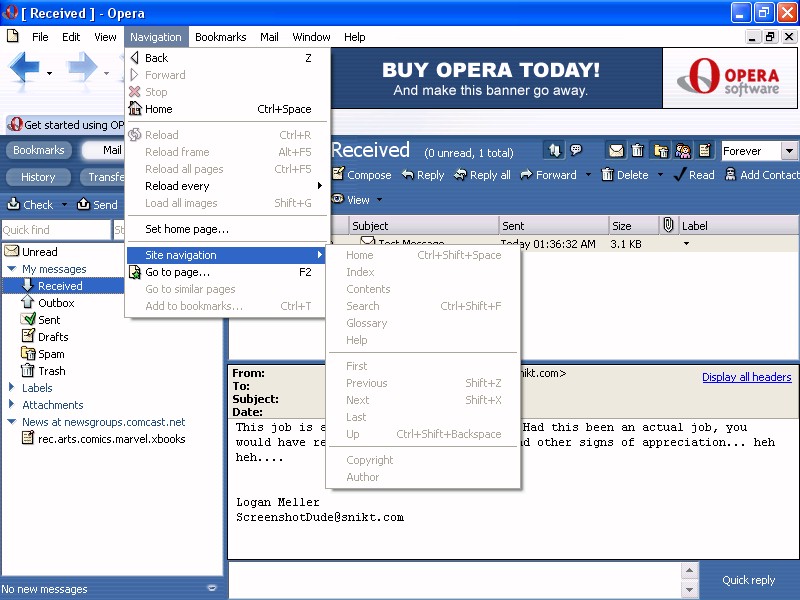Expand the Attachments tree node

11,405
